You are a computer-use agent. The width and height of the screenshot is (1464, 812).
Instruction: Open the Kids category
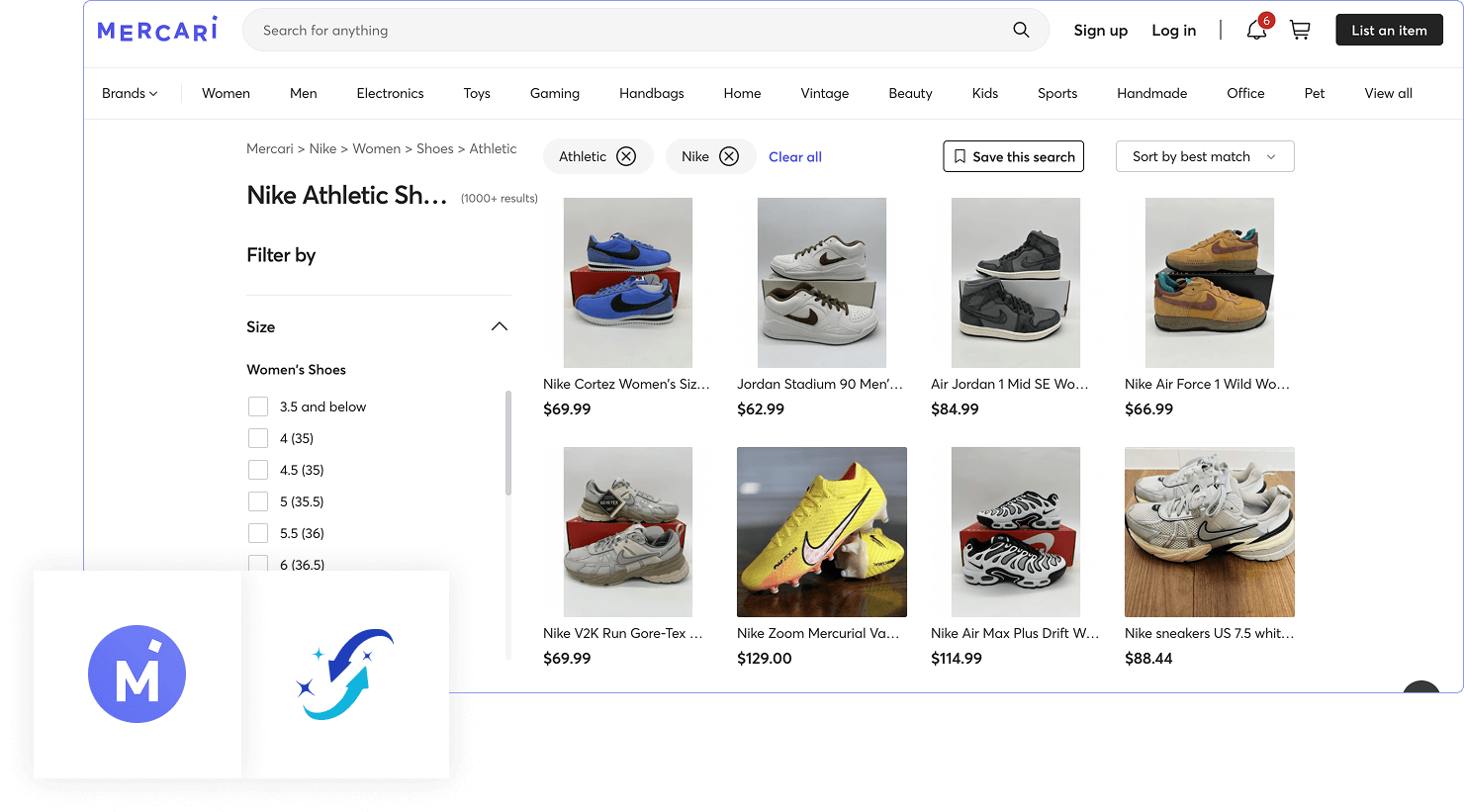click(x=985, y=93)
